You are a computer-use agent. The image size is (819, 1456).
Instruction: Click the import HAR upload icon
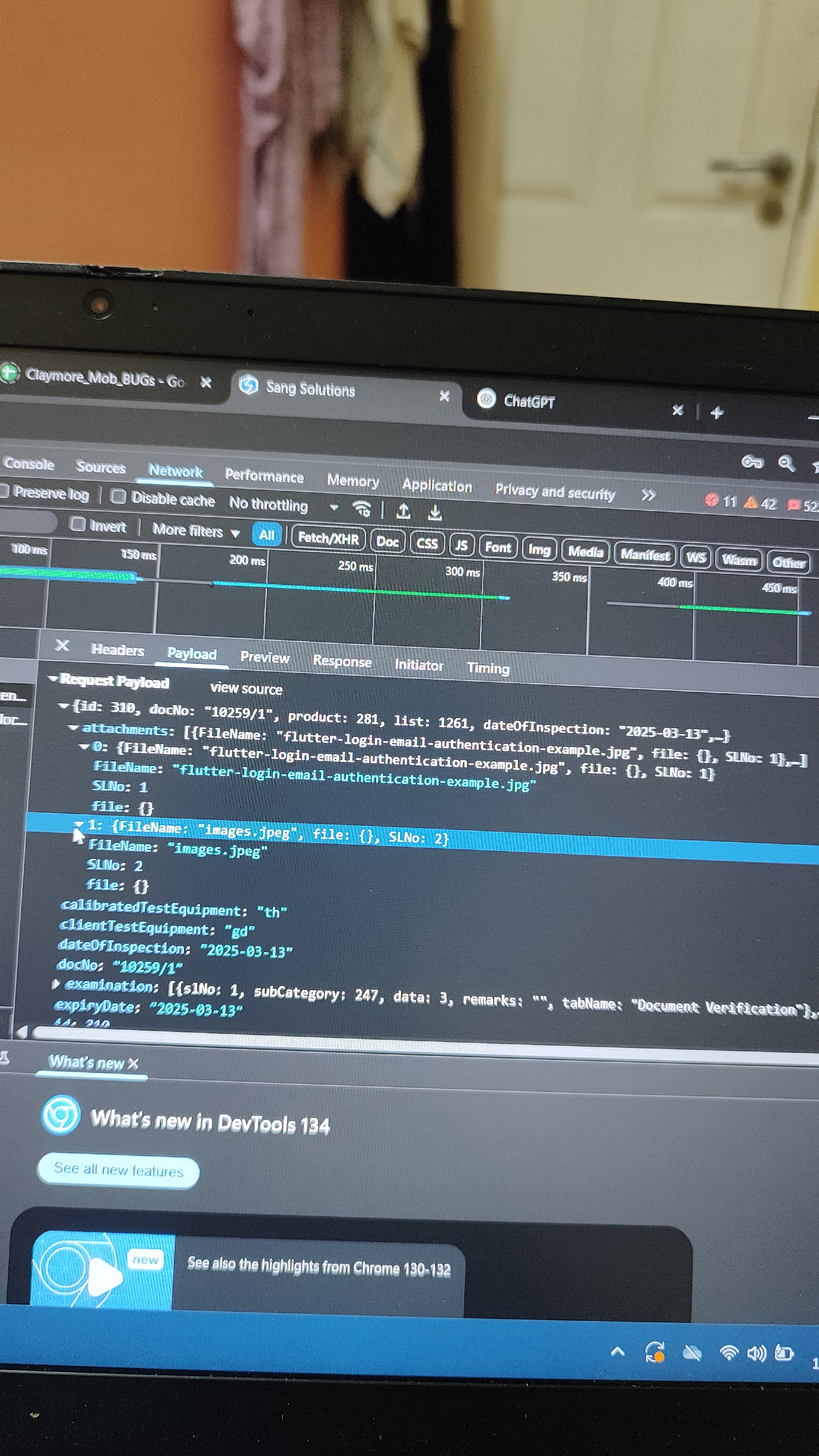403,511
